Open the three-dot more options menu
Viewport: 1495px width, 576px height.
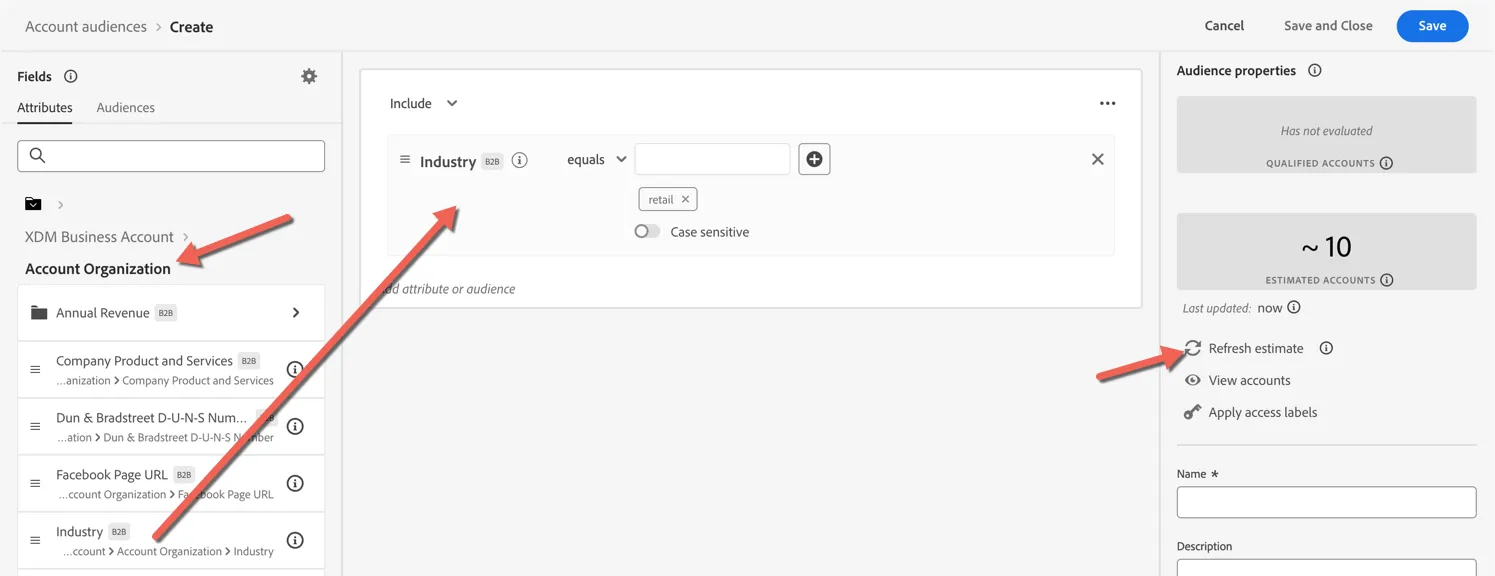pos(1107,103)
